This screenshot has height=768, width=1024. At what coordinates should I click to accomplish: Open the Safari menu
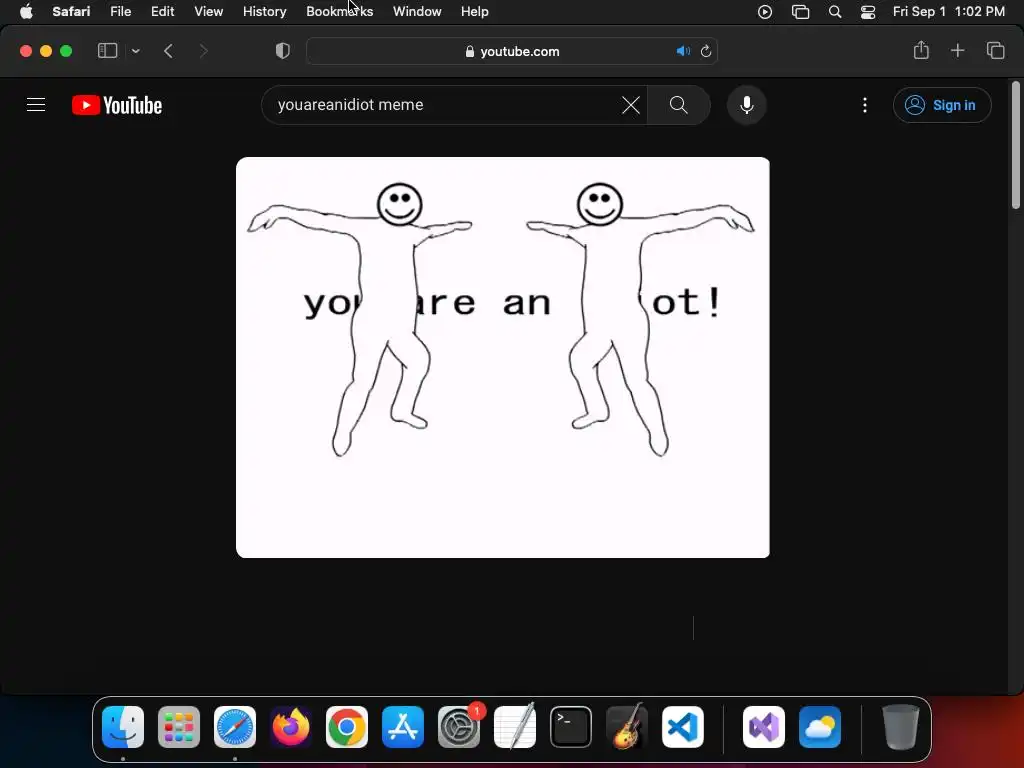click(71, 12)
